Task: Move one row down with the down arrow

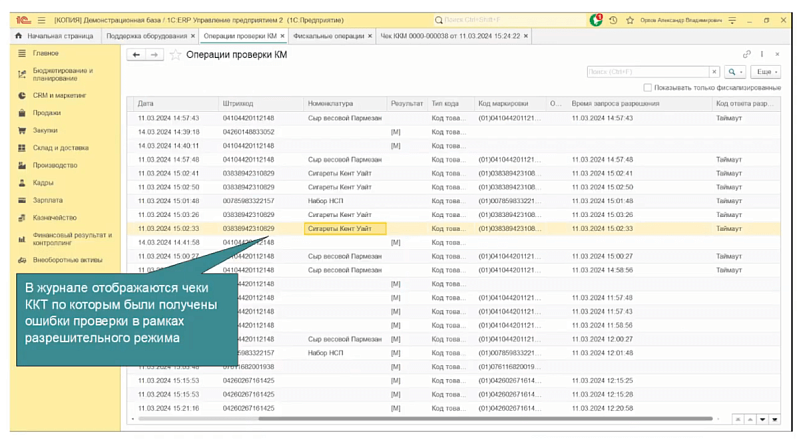Action: pyautogui.click(x=762, y=420)
